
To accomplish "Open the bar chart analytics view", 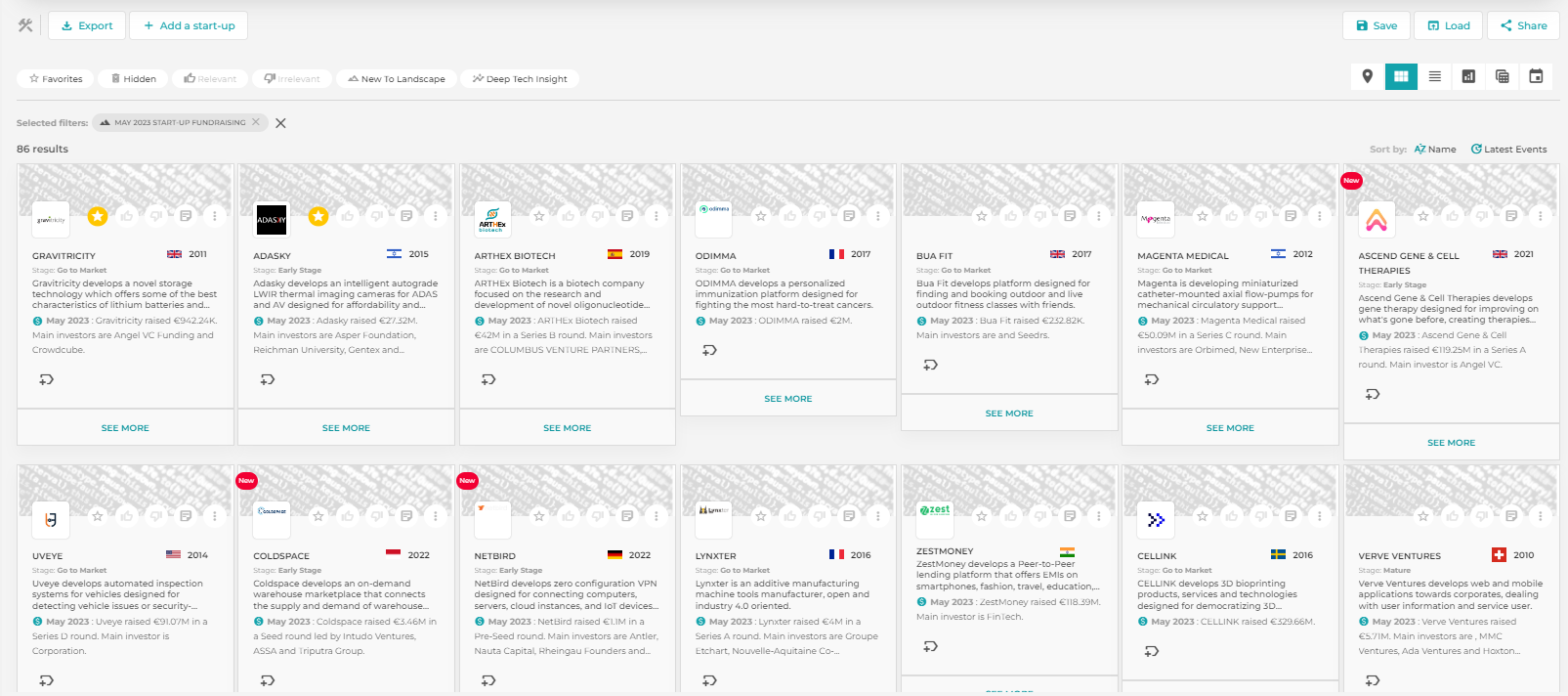I will tap(1468, 76).
